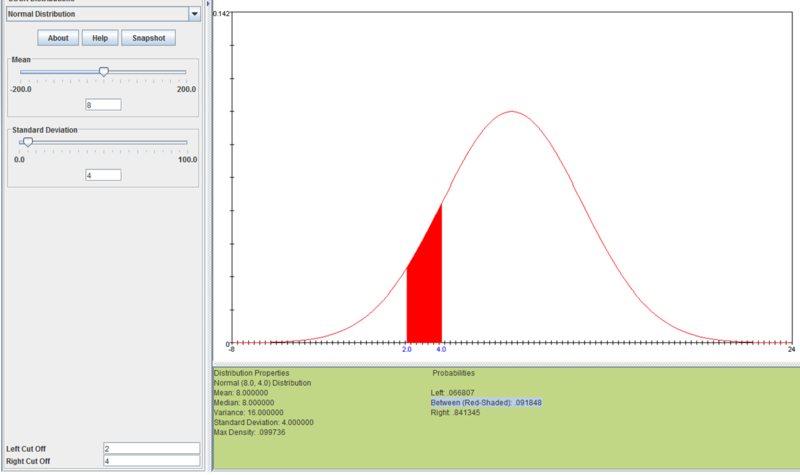Click the Mean slider thumb
Image resolution: width=800 pixels, height=475 pixels.
[x=104, y=72]
